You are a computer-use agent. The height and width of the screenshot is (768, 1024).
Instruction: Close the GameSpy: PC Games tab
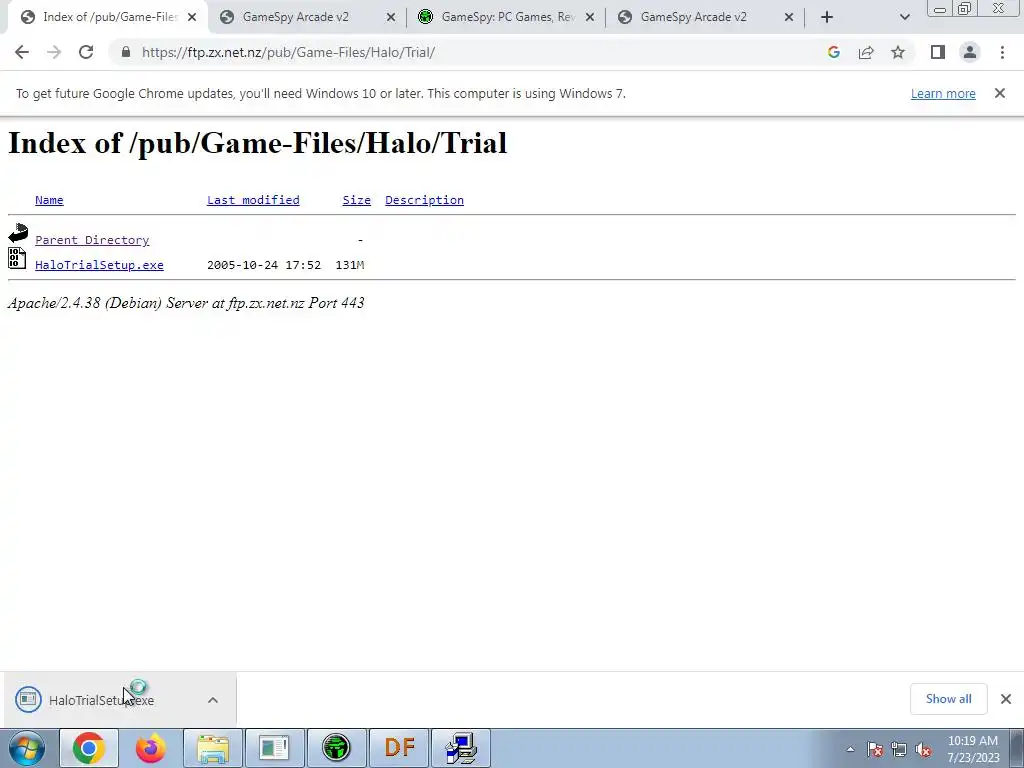pyautogui.click(x=590, y=17)
